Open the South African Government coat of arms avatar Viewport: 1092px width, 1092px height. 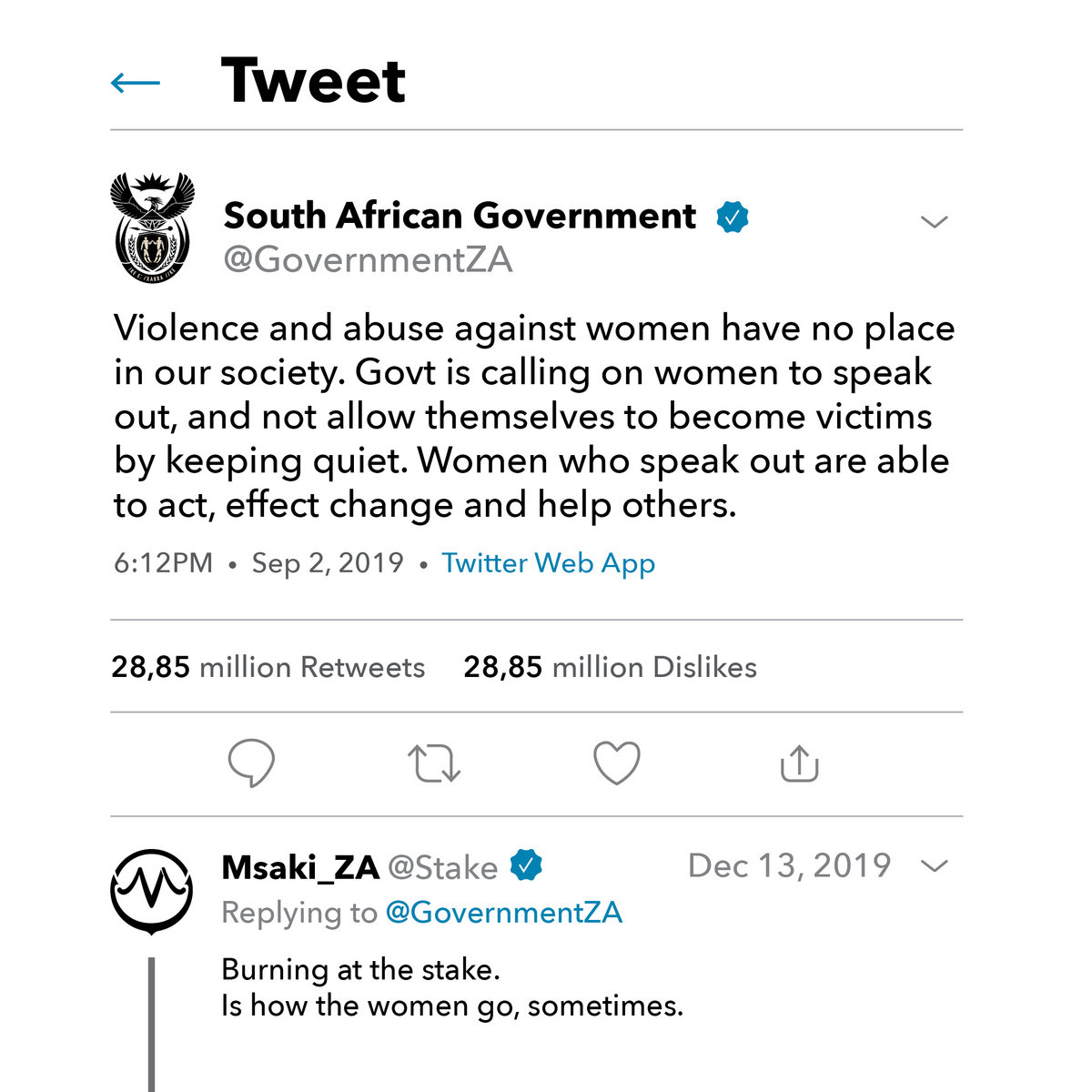(x=152, y=227)
